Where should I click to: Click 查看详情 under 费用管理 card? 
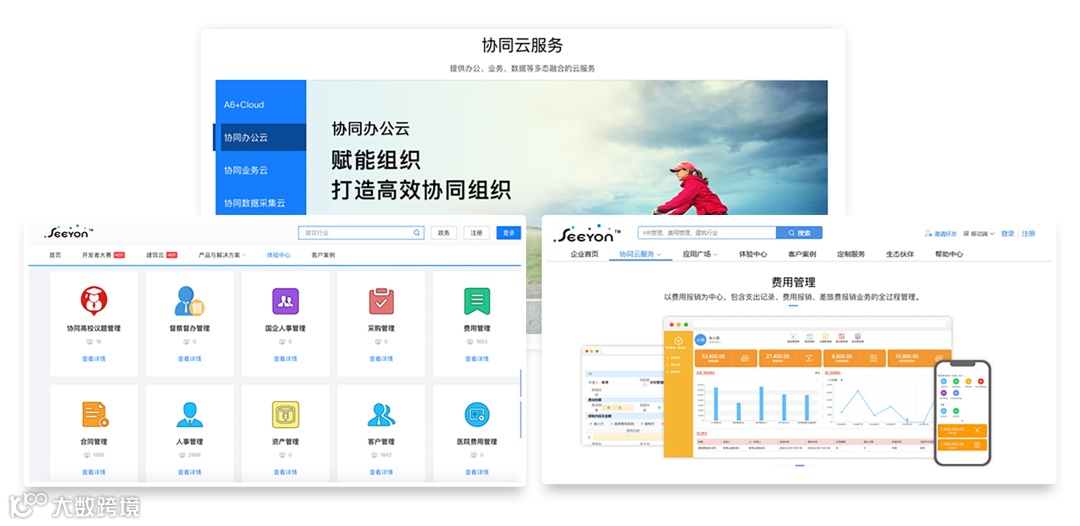(477, 359)
